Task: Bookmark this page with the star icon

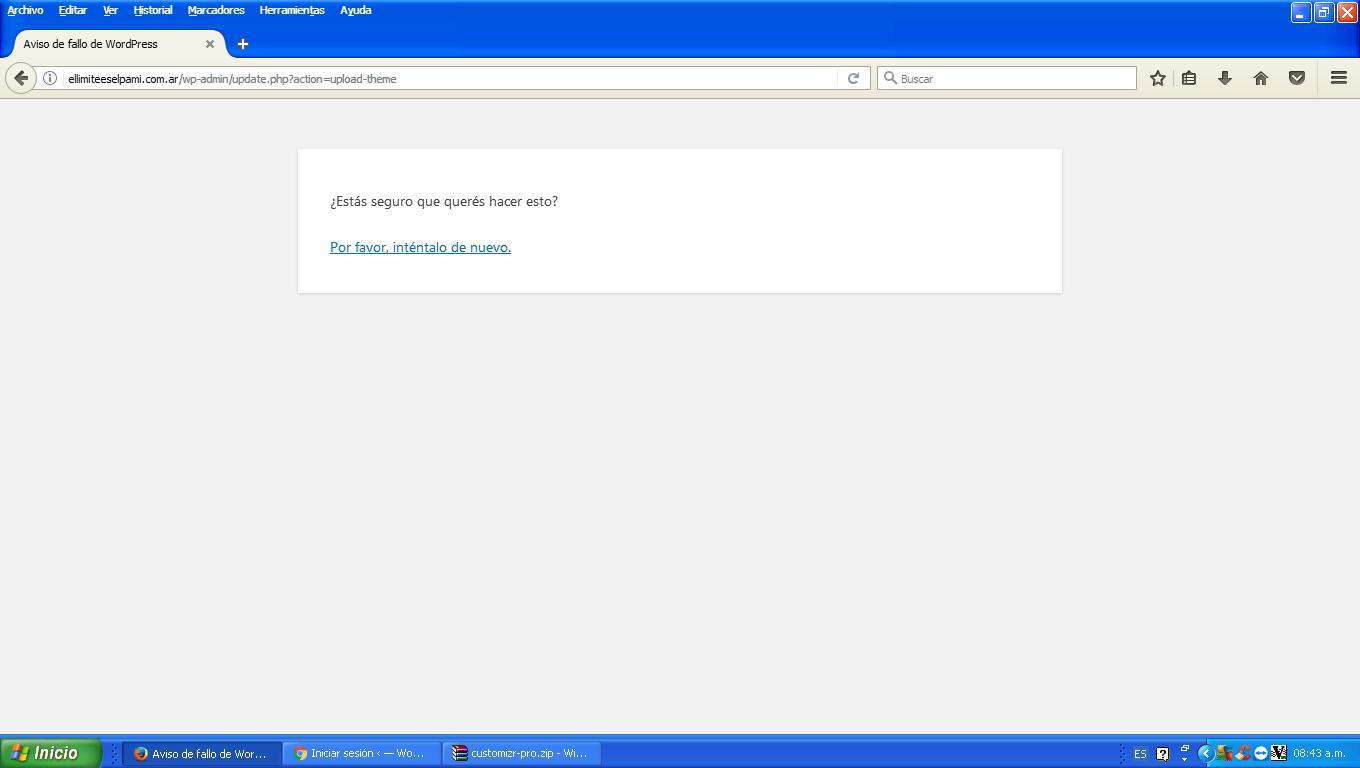Action: pos(1157,78)
